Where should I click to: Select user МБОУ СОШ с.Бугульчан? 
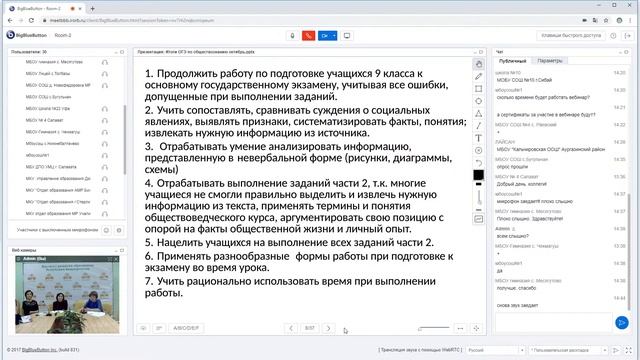pos(48,97)
